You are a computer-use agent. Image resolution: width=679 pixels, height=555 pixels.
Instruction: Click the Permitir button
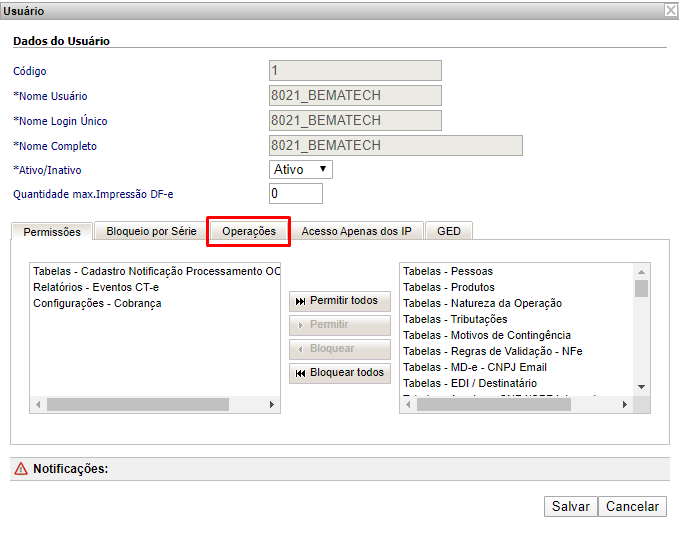click(x=340, y=325)
